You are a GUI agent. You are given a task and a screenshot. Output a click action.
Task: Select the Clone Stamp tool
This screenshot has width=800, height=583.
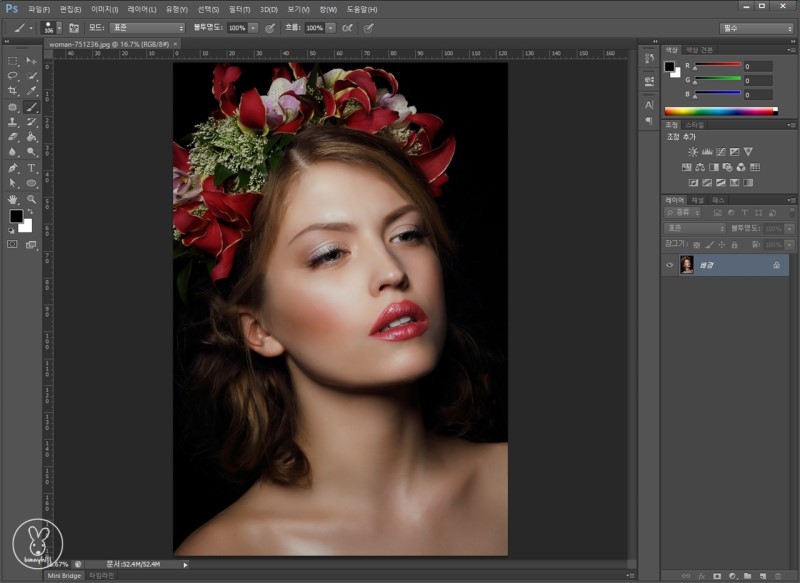(x=13, y=122)
